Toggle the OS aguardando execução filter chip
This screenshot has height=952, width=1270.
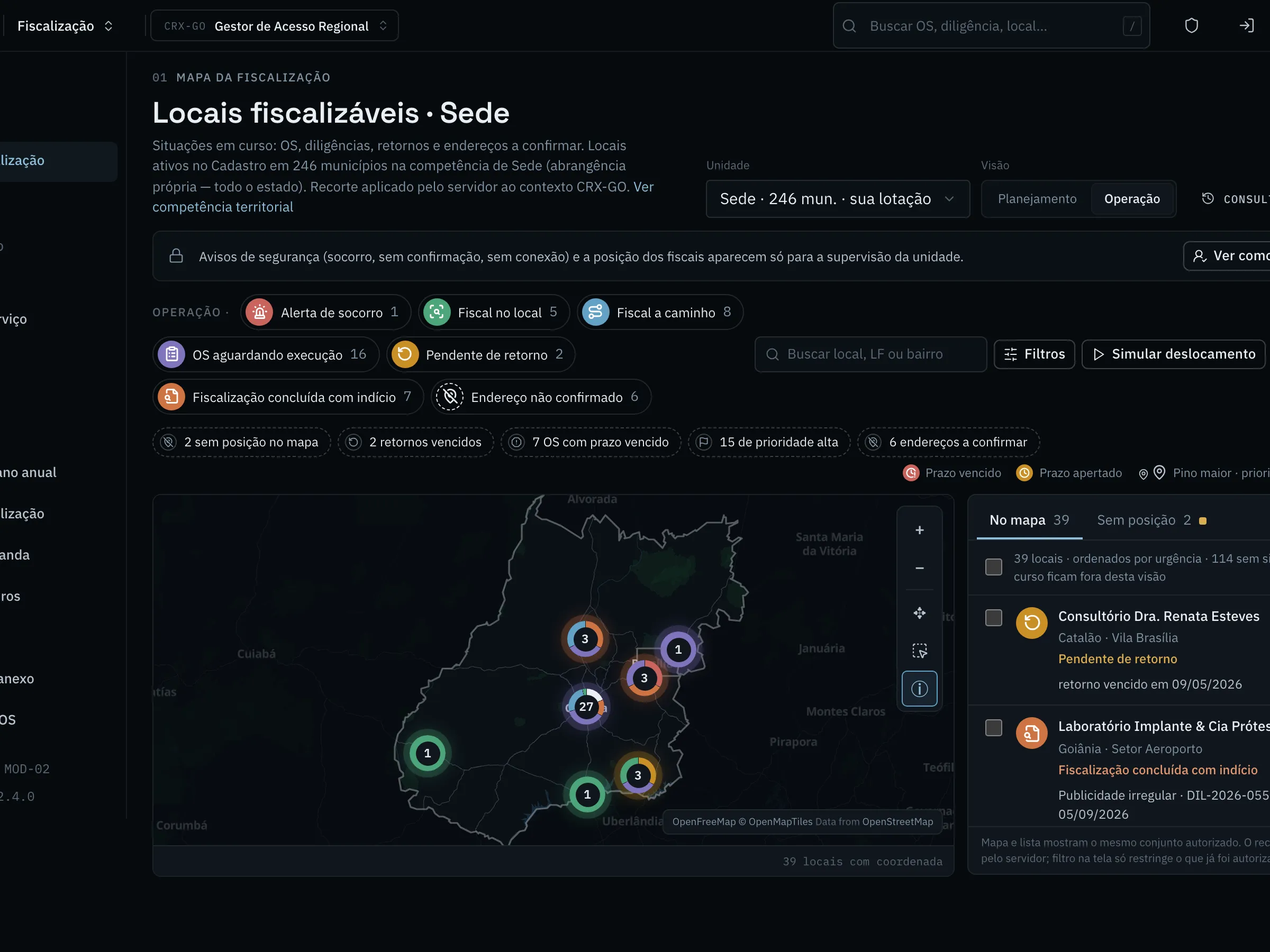[x=266, y=355]
